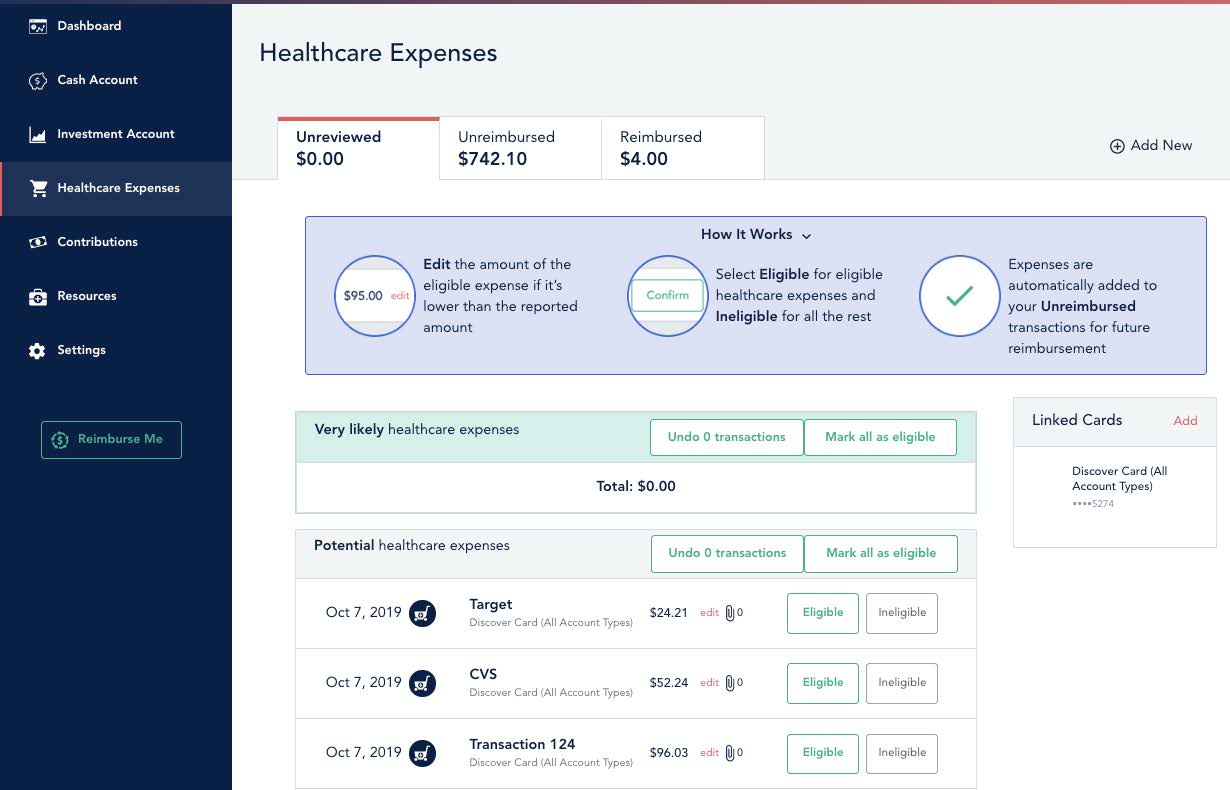The width and height of the screenshot is (1230, 790).
Task: Mark all potential expenses as eligible
Action: tap(880, 553)
